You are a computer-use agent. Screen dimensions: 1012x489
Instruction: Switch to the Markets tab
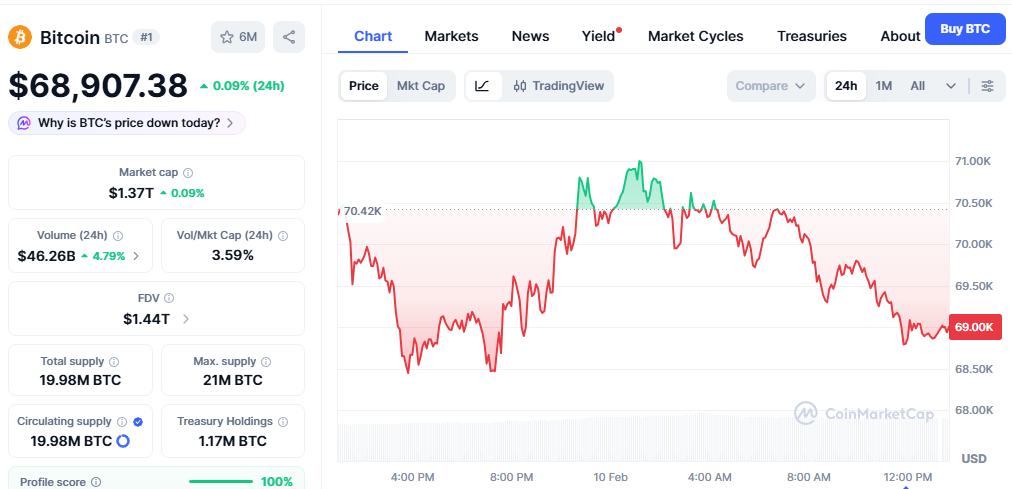click(x=451, y=36)
